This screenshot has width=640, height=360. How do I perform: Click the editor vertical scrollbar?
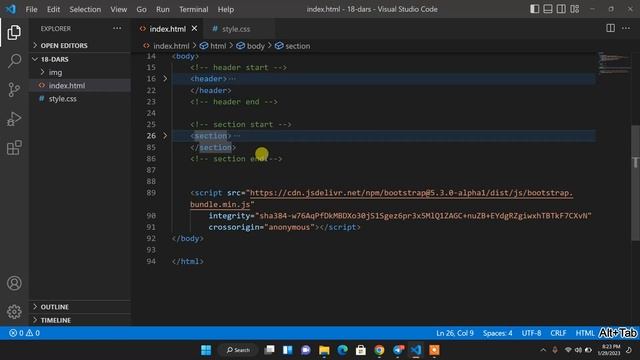click(636, 183)
